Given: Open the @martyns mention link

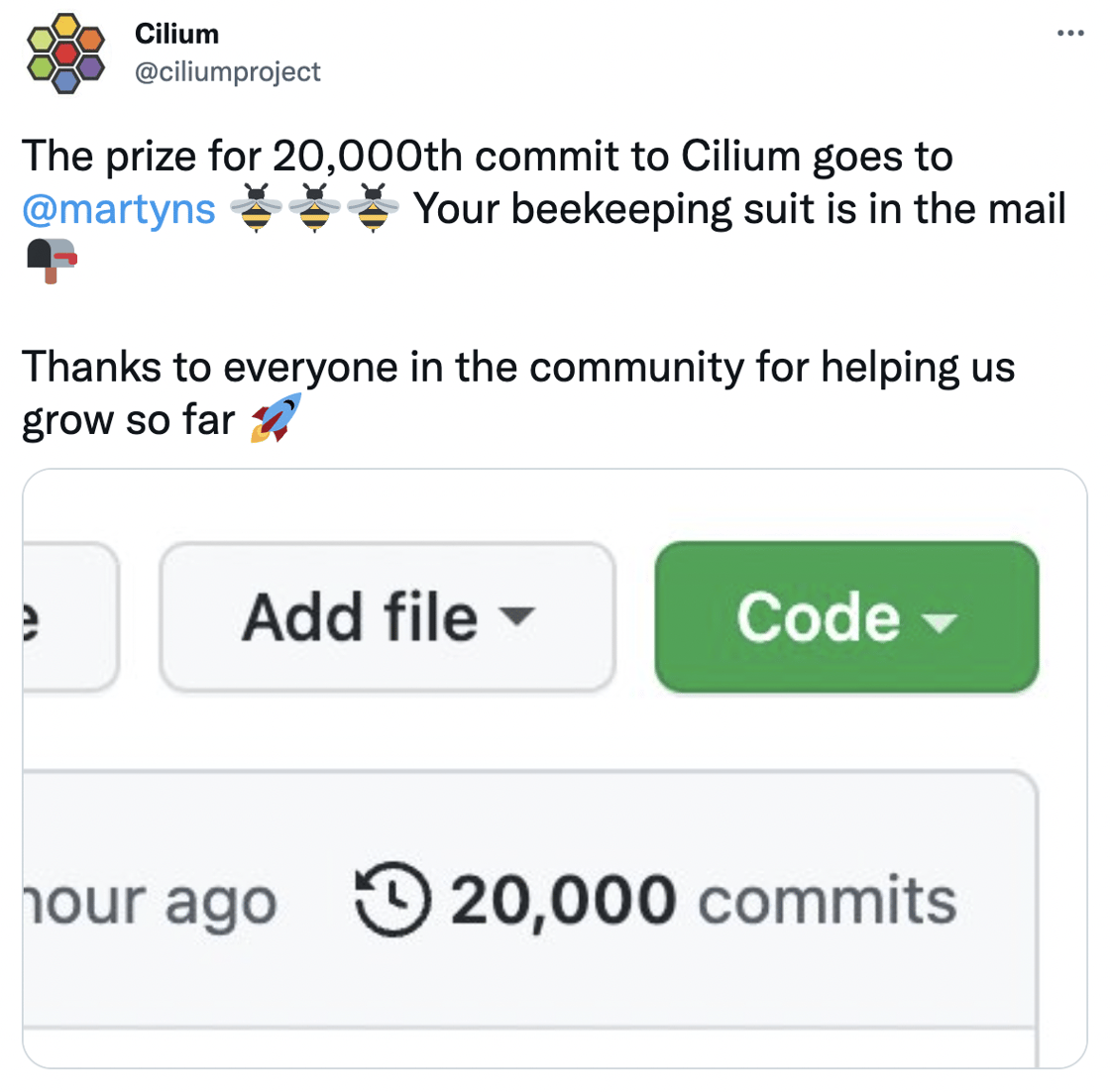Looking at the screenshot, I should (119, 209).
